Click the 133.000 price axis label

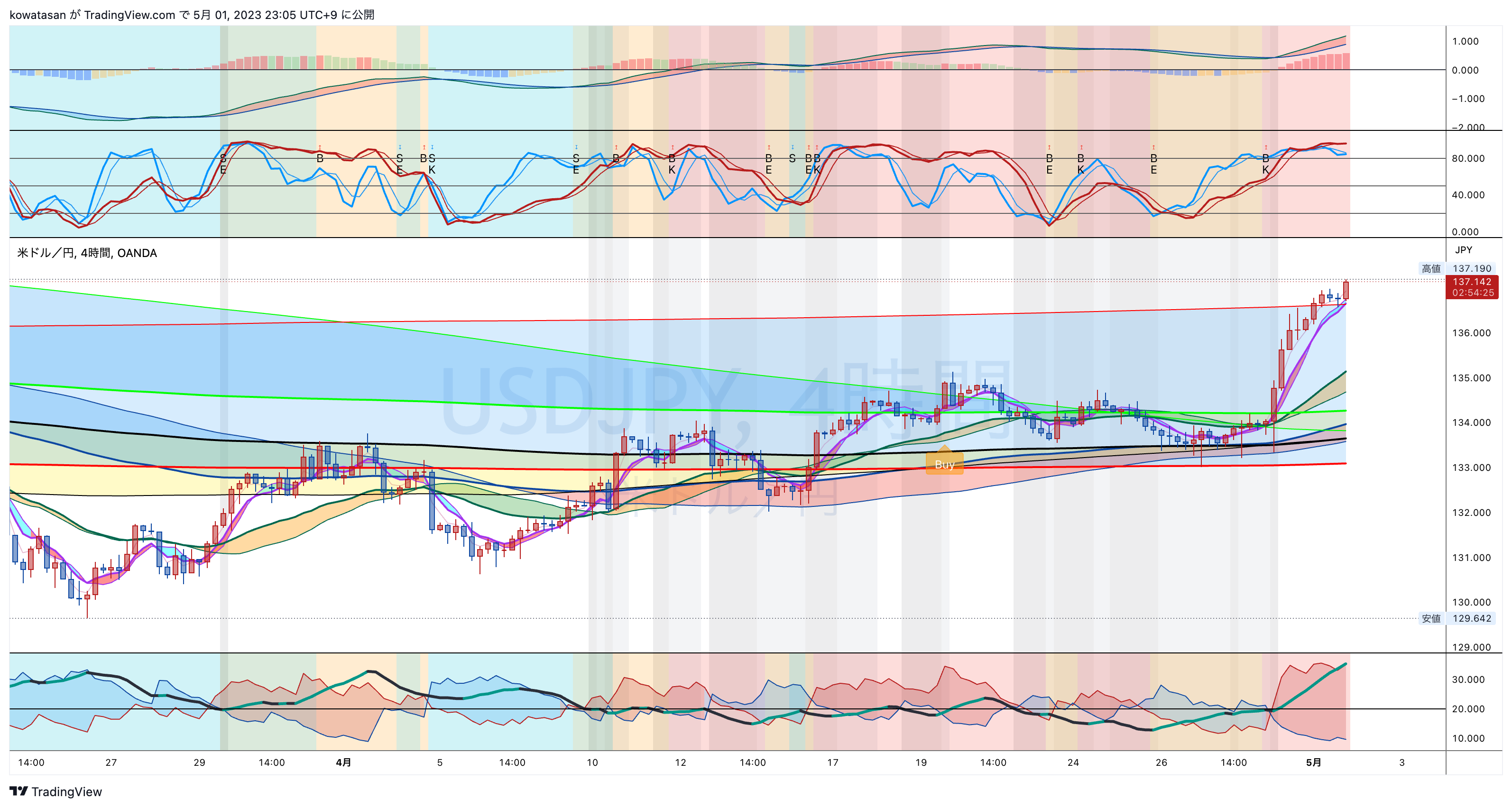click(x=1471, y=468)
